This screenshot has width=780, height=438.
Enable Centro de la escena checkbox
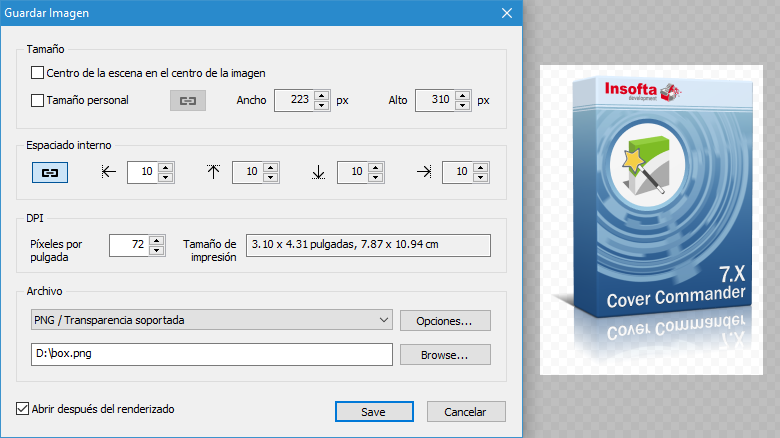37,73
